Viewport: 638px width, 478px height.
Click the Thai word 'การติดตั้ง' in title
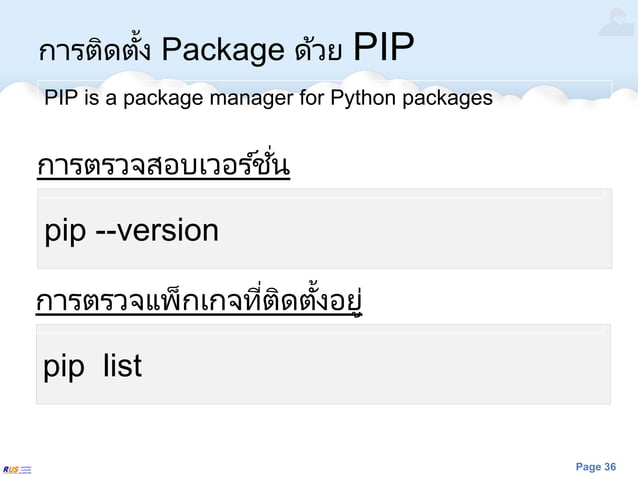tap(95, 50)
